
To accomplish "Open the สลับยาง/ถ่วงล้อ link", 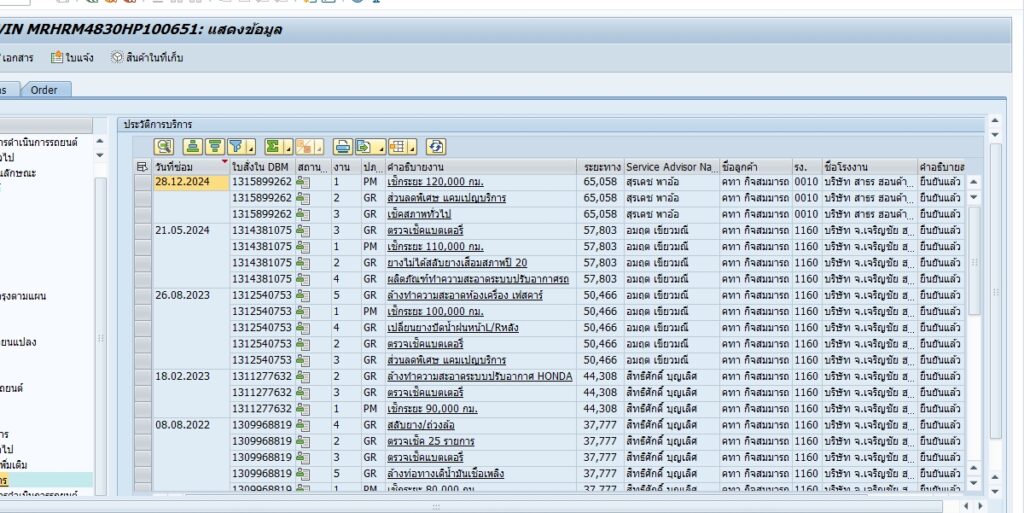I will (421, 425).
